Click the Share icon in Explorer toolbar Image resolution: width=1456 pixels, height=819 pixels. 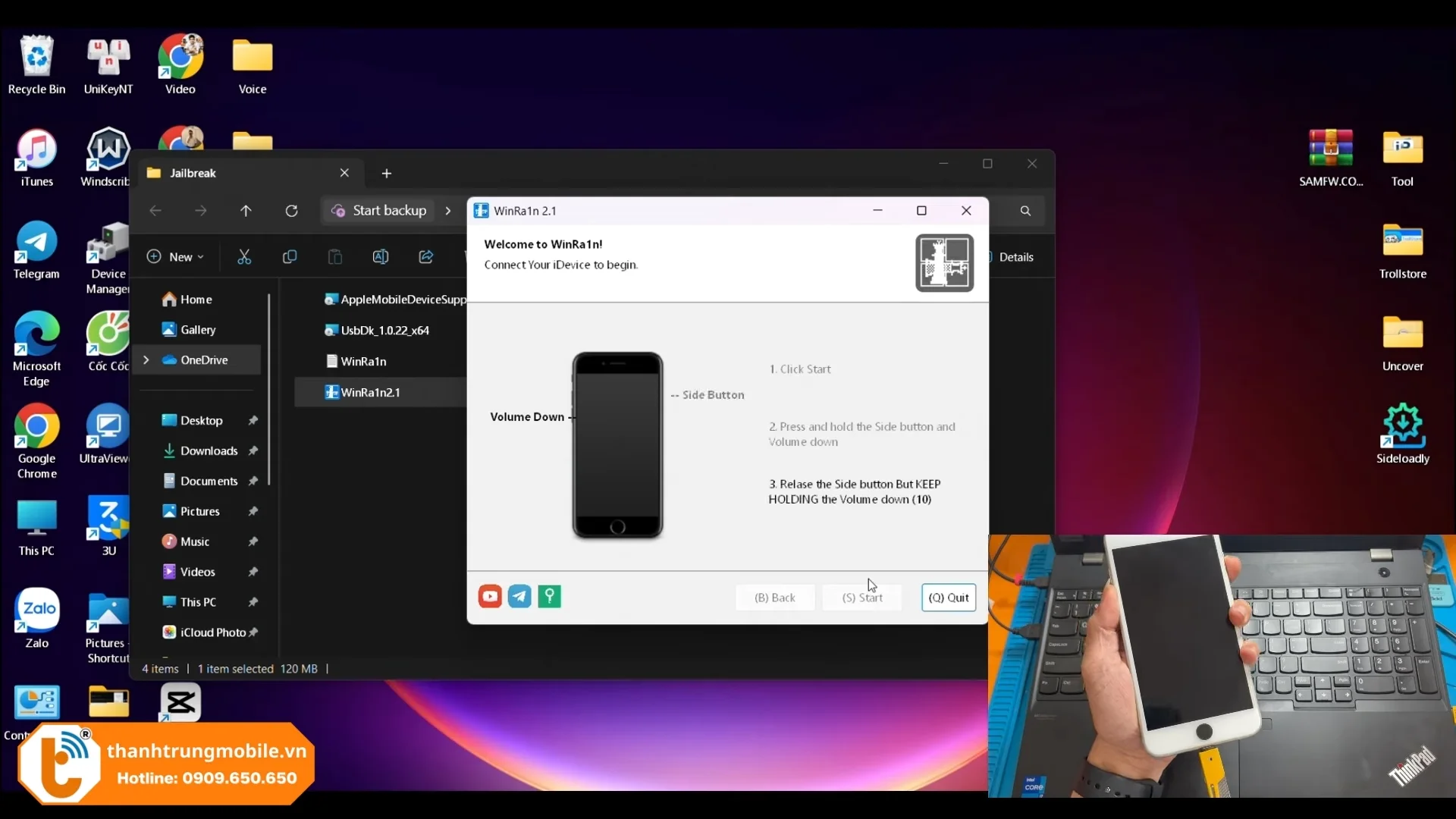[426, 257]
